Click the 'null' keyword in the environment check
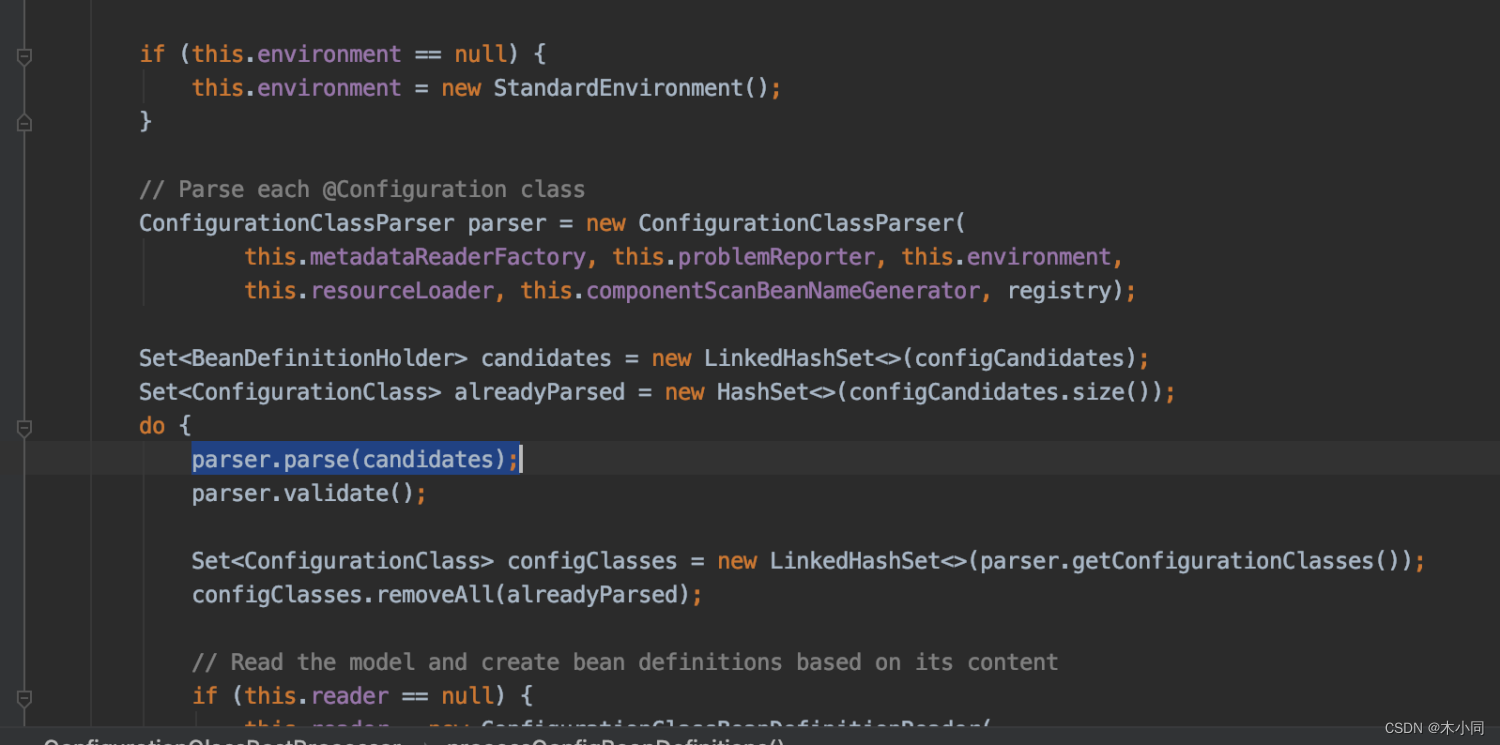1500x745 pixels. tap(480, 54)
